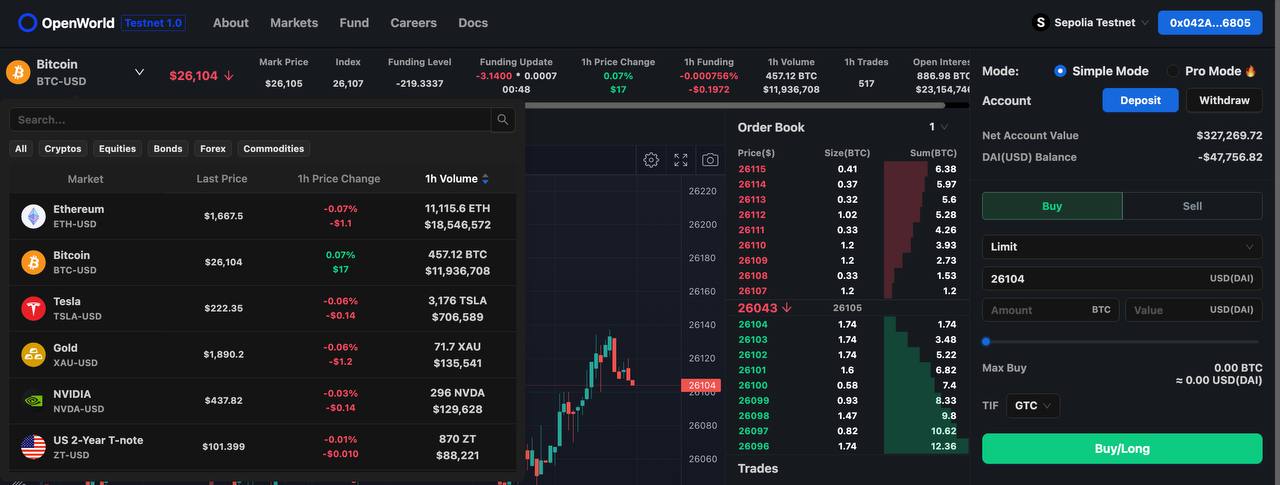Viewport: 1280px width, 485px height.
Task: Click the Bitcoin logo in market list
Action: [34, 262]
